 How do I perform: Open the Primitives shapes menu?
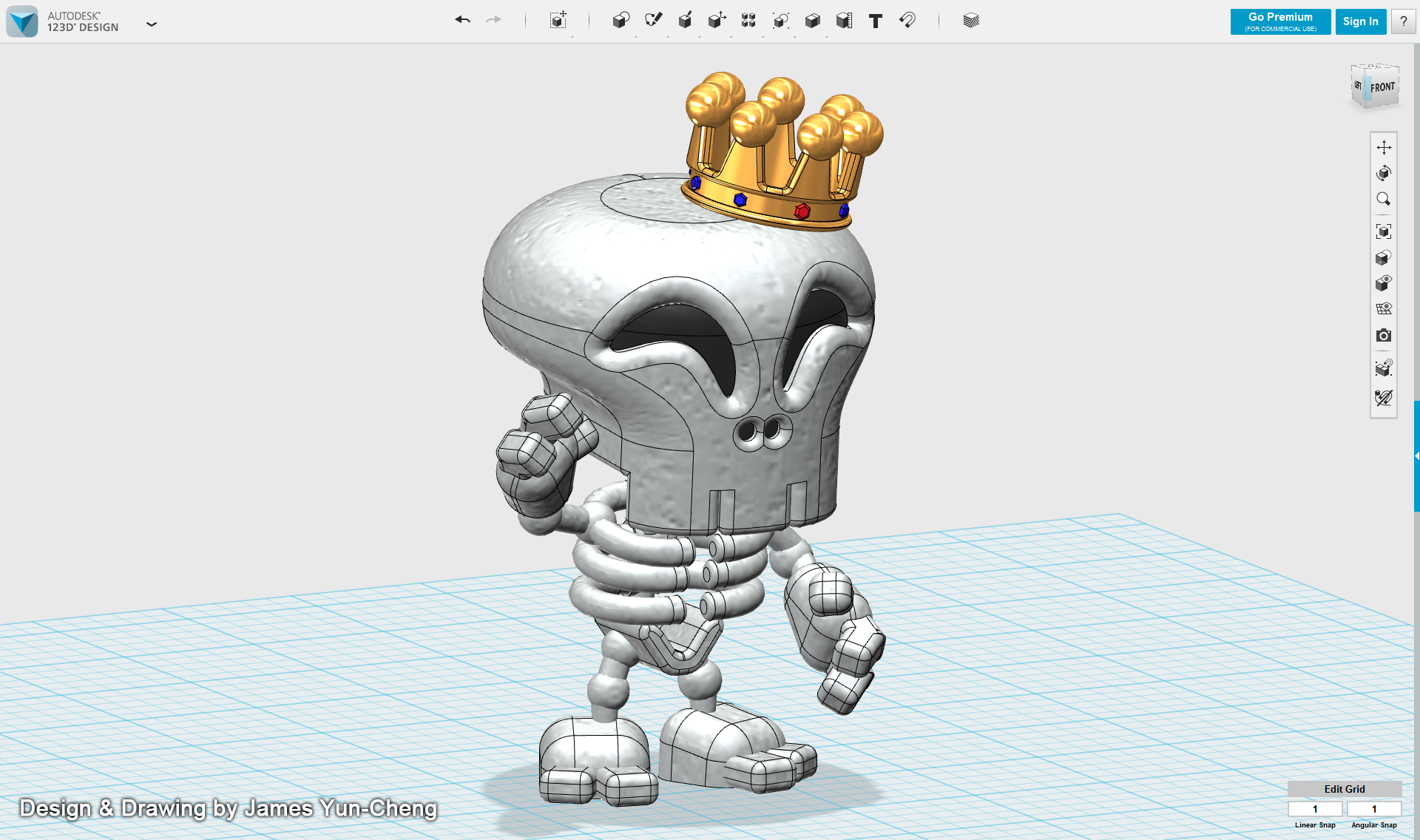click(x=621, y=20)
